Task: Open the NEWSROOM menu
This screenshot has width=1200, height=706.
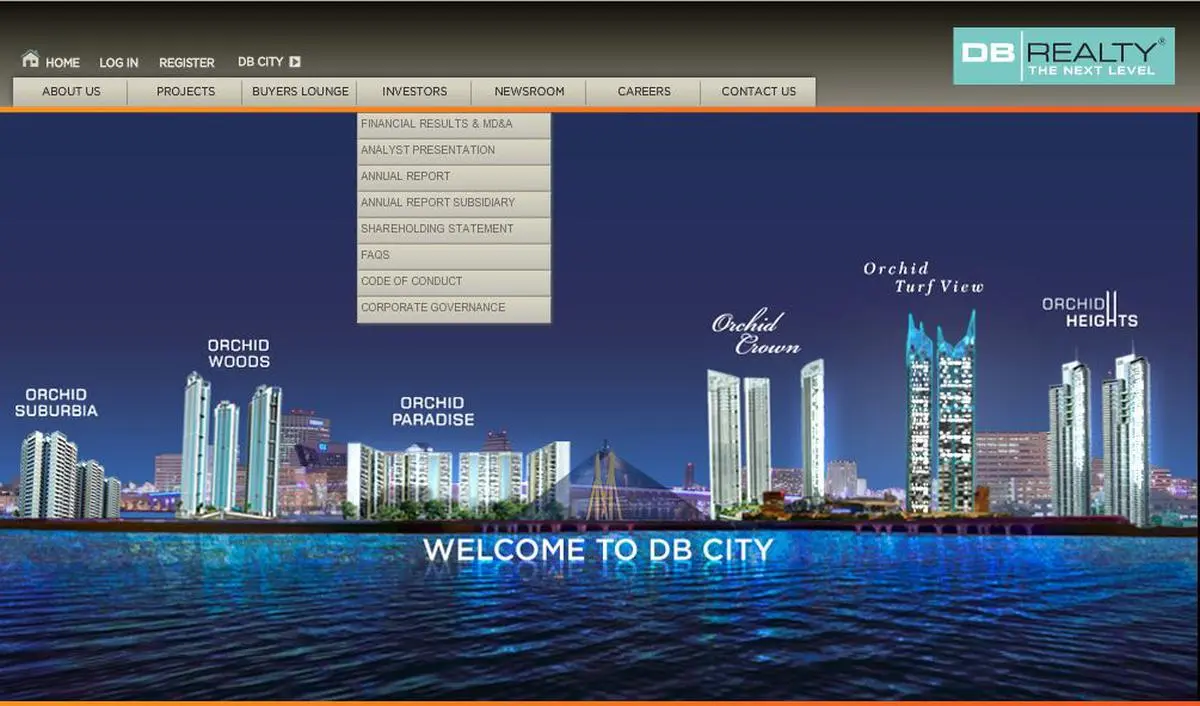Action: (529, 91)
